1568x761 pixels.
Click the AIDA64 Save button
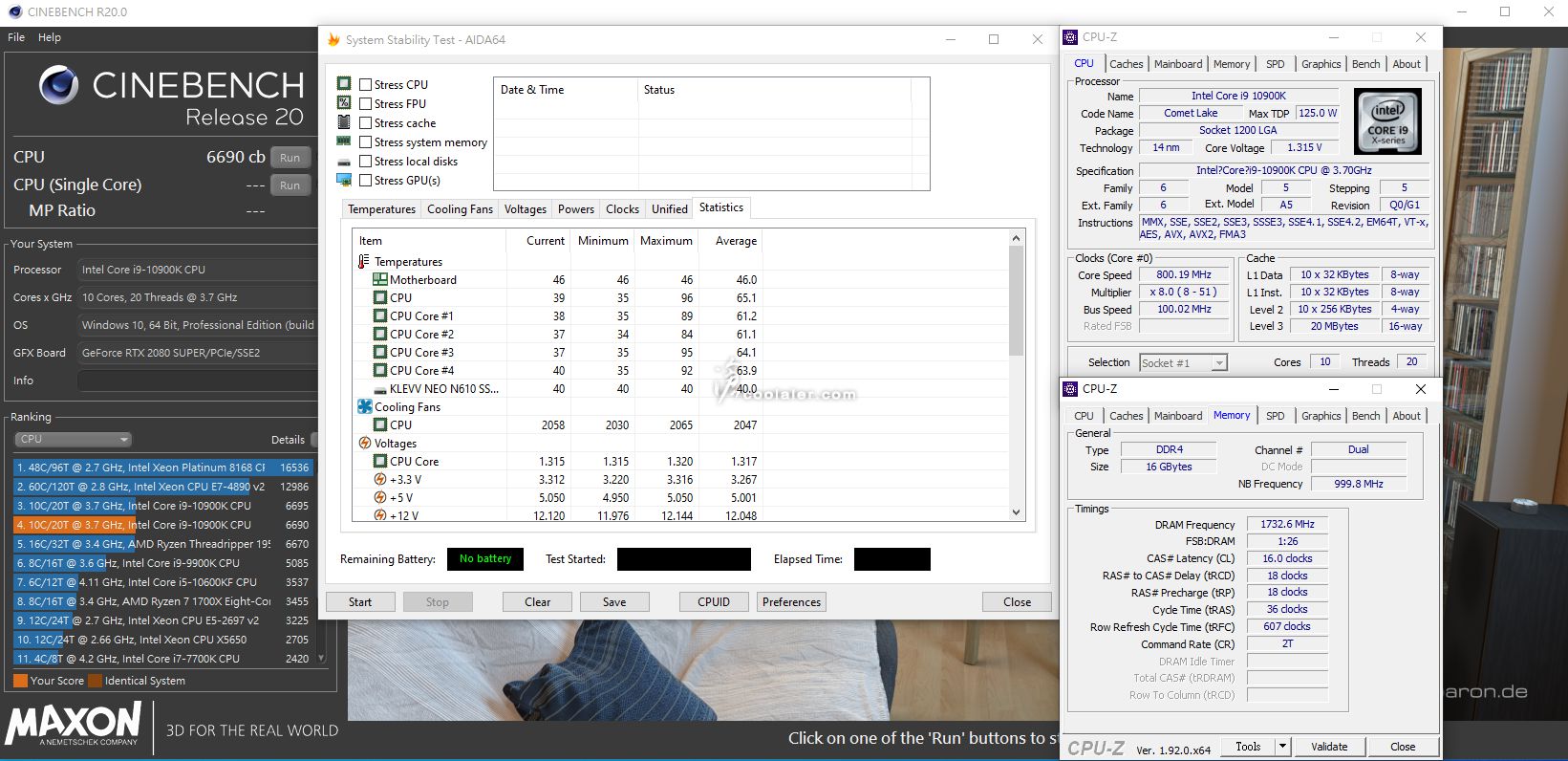[614, 602]
